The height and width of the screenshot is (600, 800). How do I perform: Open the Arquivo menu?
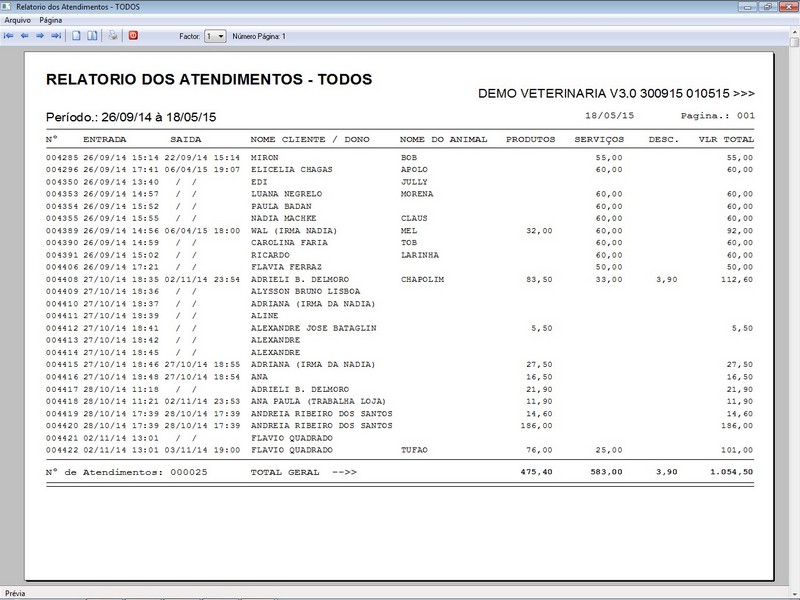17,20
